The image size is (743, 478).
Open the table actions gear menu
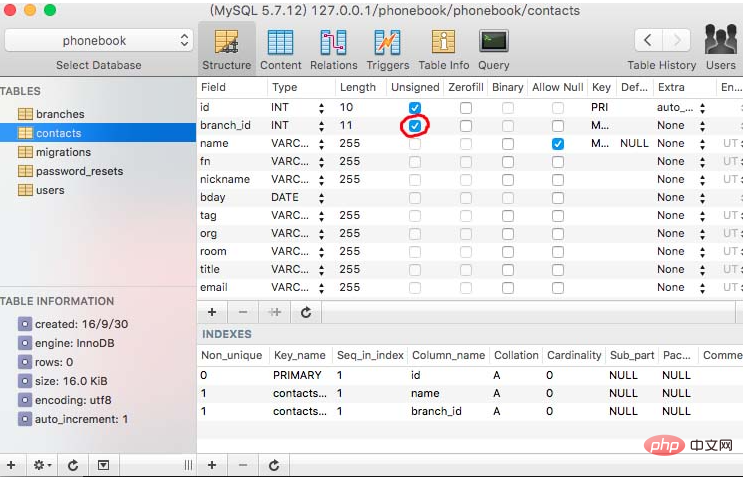point(42,465)
